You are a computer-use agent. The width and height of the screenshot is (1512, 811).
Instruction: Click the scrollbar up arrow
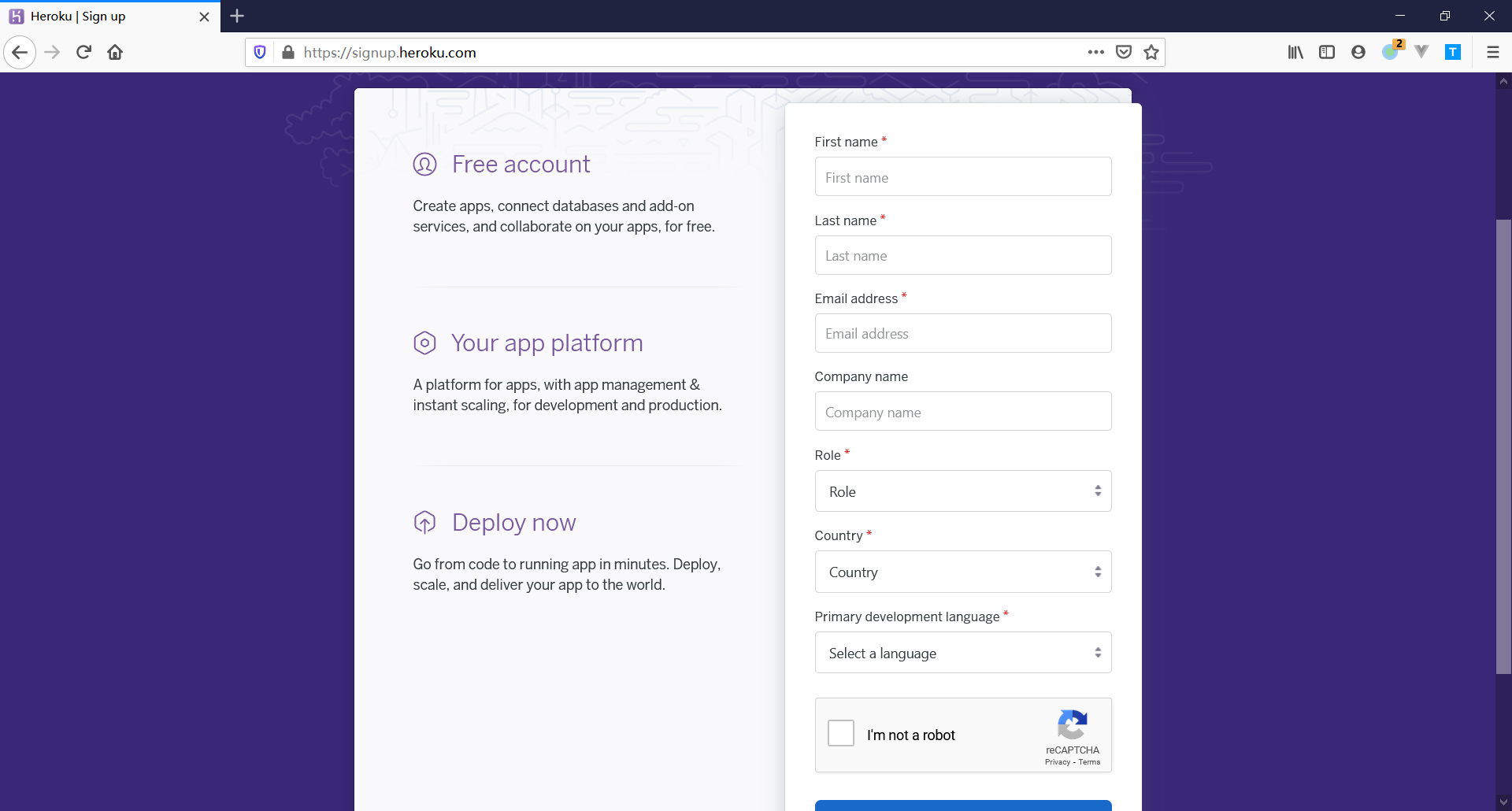[1503, 80]
